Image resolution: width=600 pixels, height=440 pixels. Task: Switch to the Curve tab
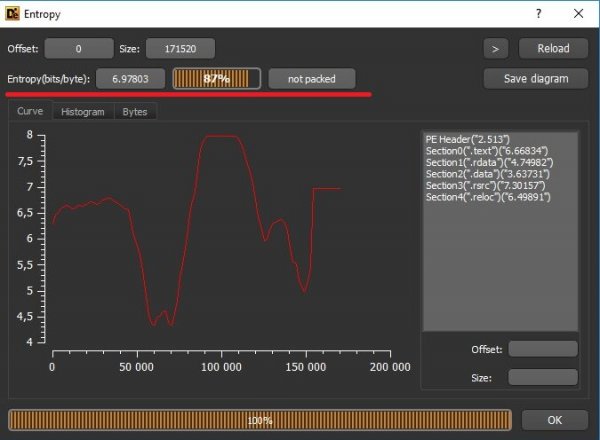coord(30,112)
